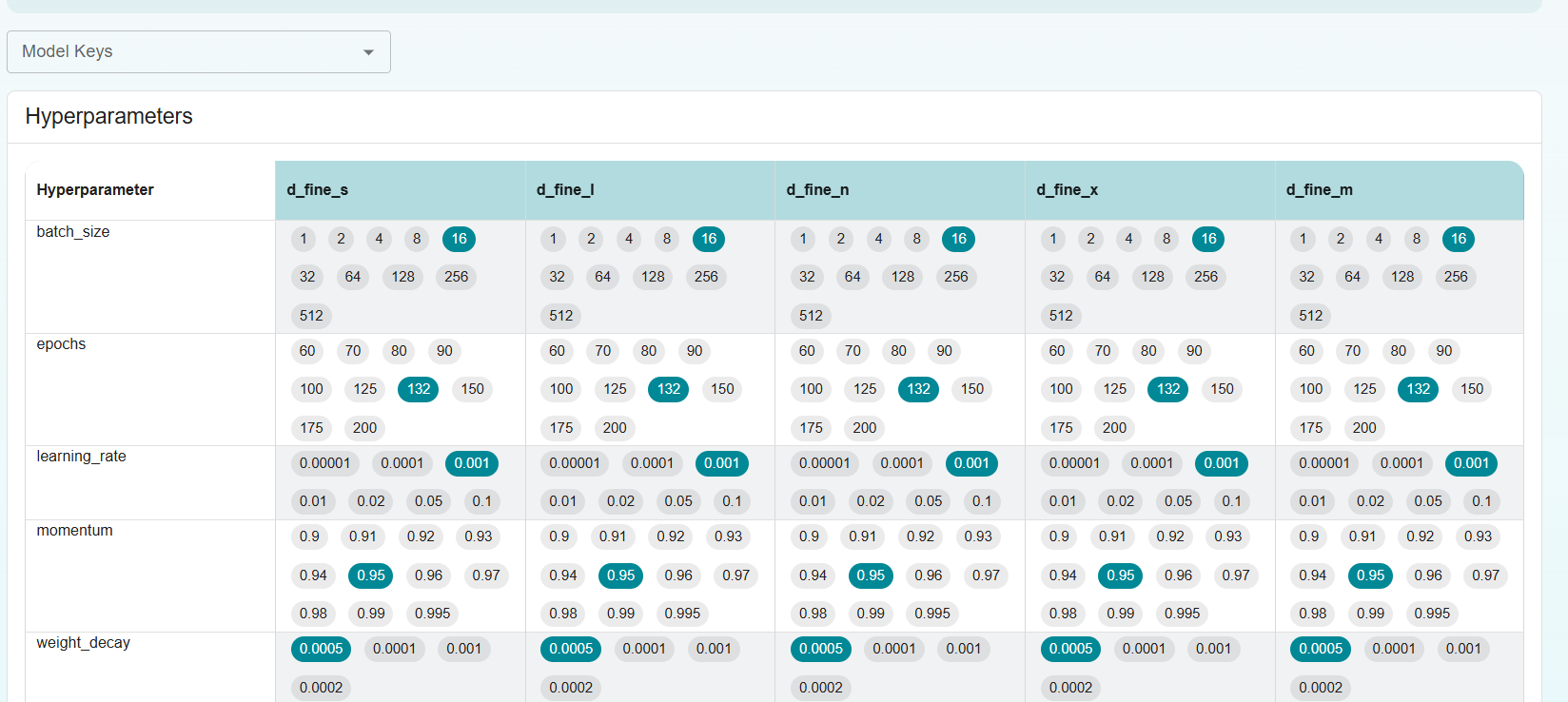Choose batch_size 64 for d_fine_x
Image resolution: width=1568 pixels, height=702 pixels.
coord(1103,277)
